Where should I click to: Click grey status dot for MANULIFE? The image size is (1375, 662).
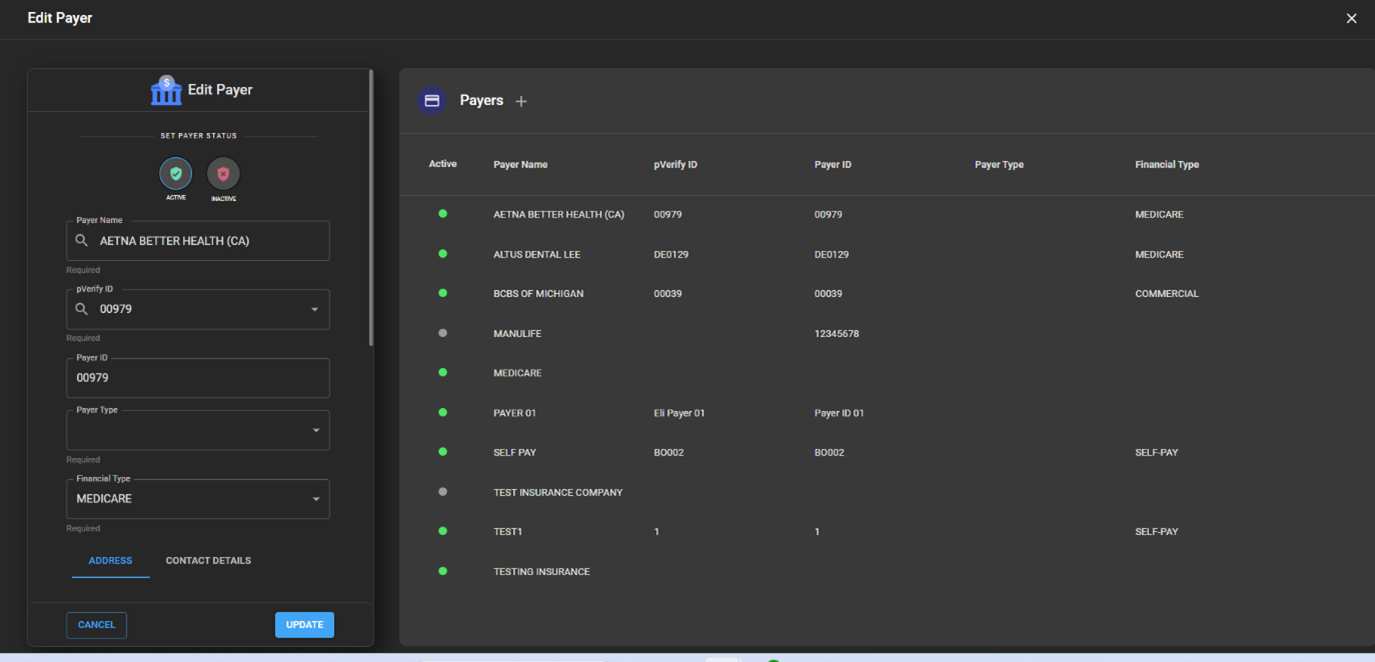(443, 333)
